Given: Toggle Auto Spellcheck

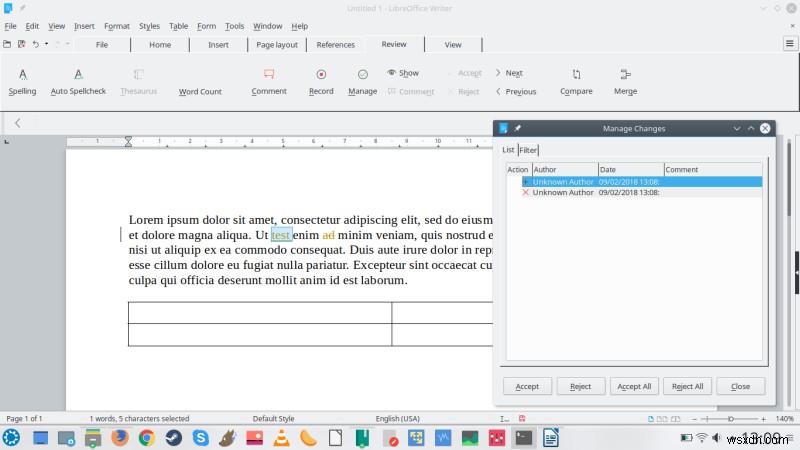Looking at the screenshot, I should click(78, 82).
